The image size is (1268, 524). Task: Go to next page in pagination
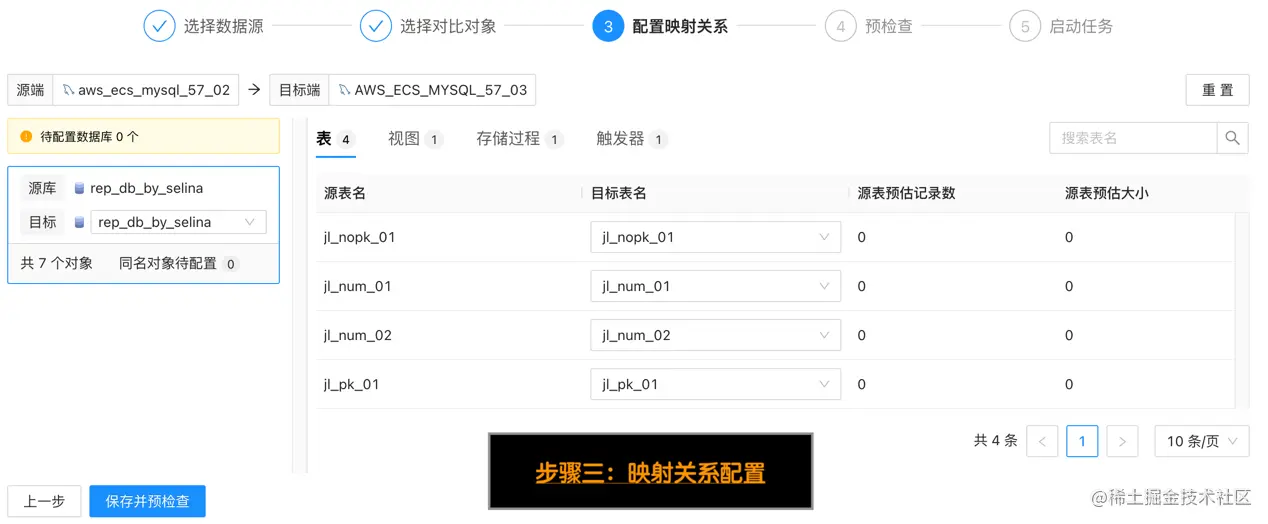(x=1122, y=441)
